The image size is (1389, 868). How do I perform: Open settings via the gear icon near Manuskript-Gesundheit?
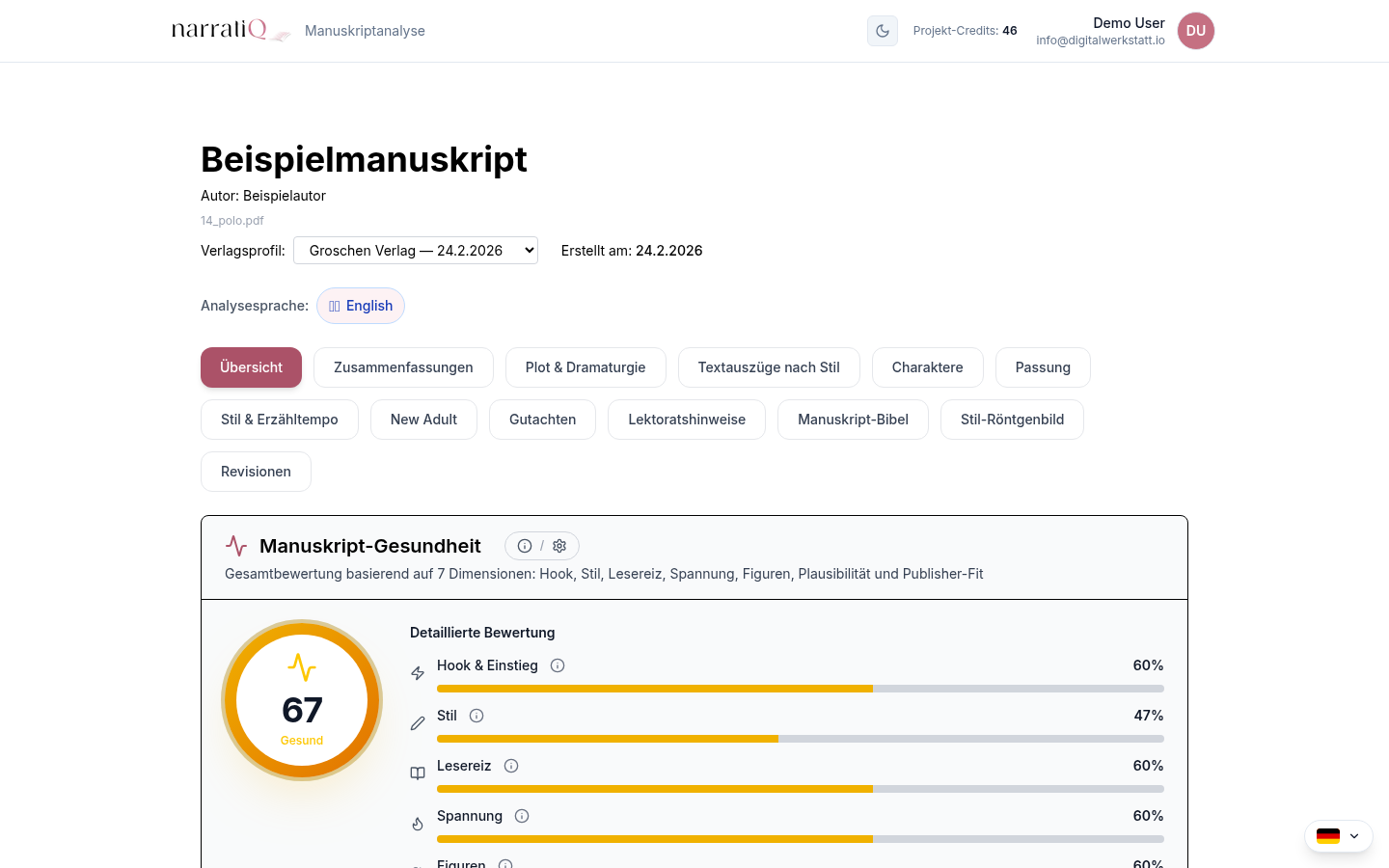click(559, 545)
